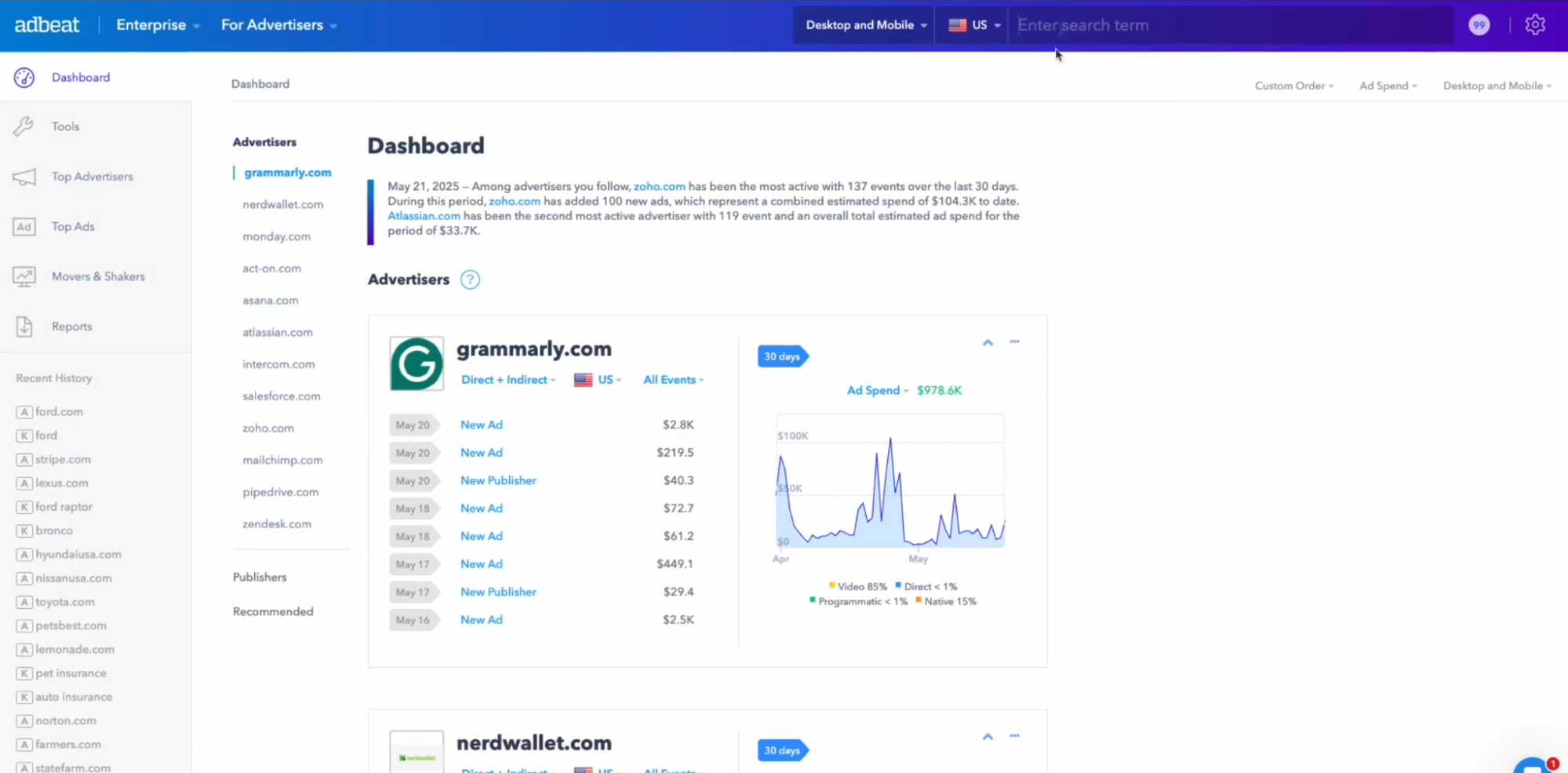1568x773 pixels.
Task: Open the chat support bubble icon
Action: pos(1533,765)
